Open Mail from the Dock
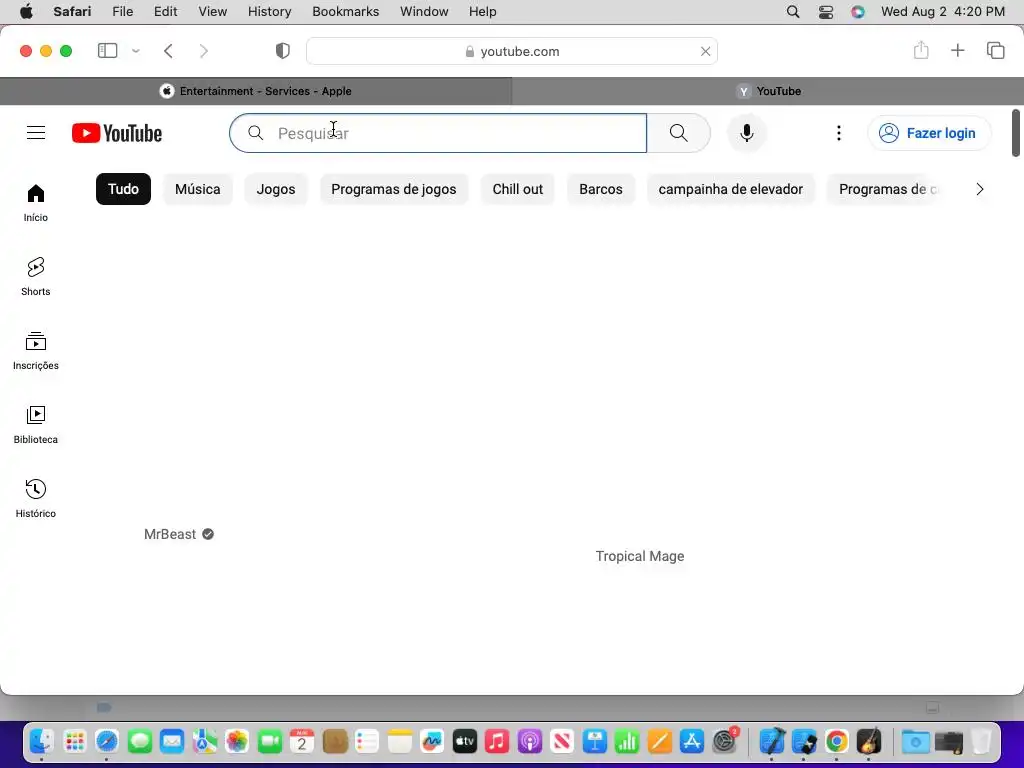Viewport: 1024px width, 768px height. 172,742
